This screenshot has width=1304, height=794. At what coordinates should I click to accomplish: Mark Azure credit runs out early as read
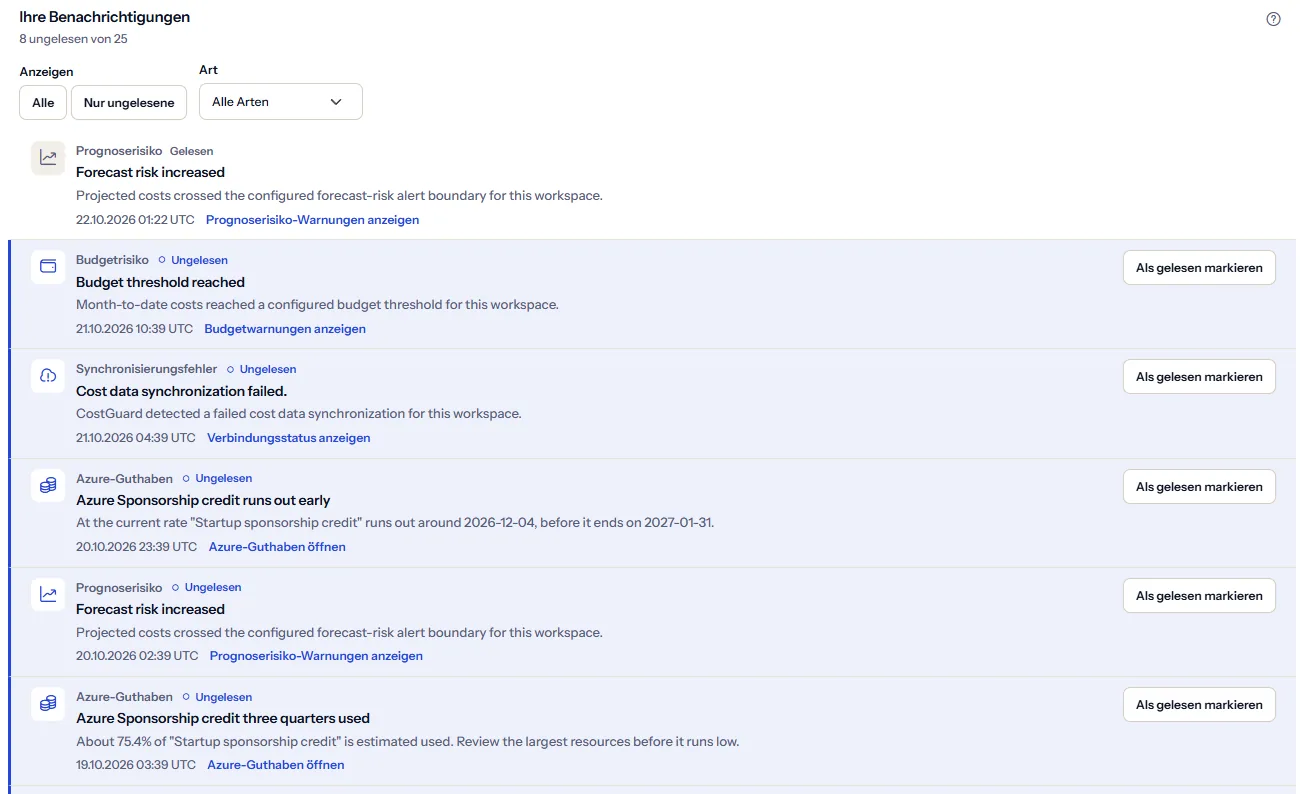[x=1199, y=487]
